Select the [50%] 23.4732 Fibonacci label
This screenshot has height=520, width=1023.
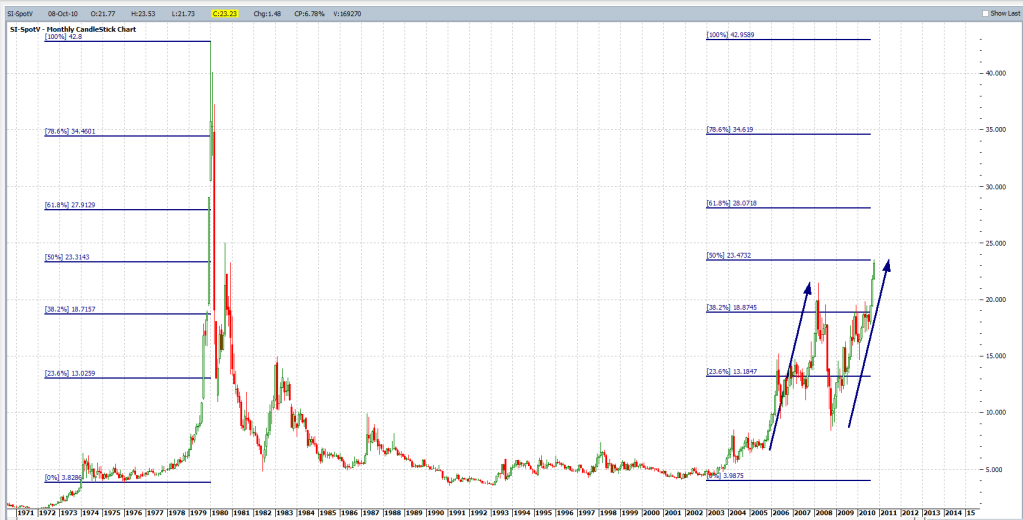tap(729, 255)
